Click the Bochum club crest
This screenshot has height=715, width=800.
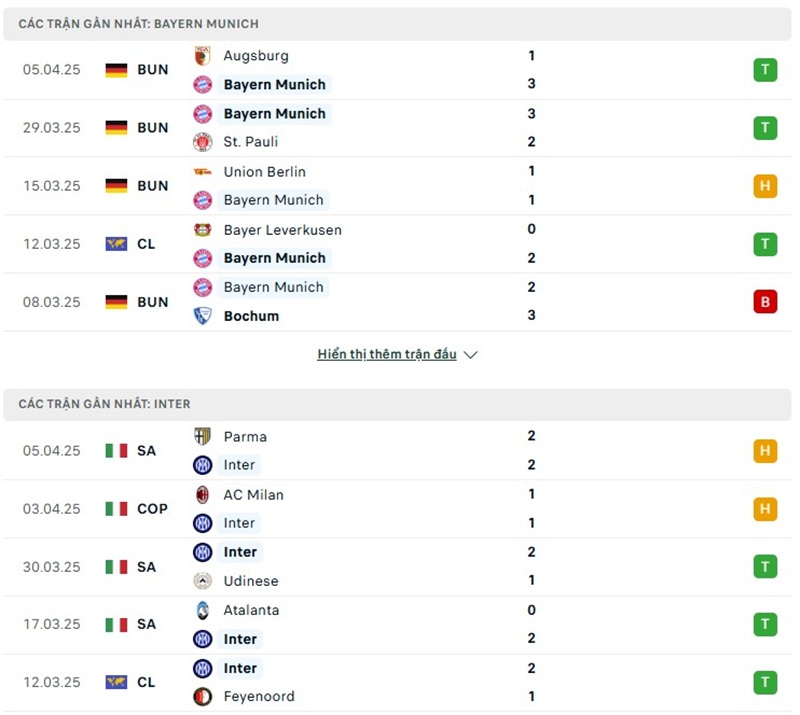203,316
